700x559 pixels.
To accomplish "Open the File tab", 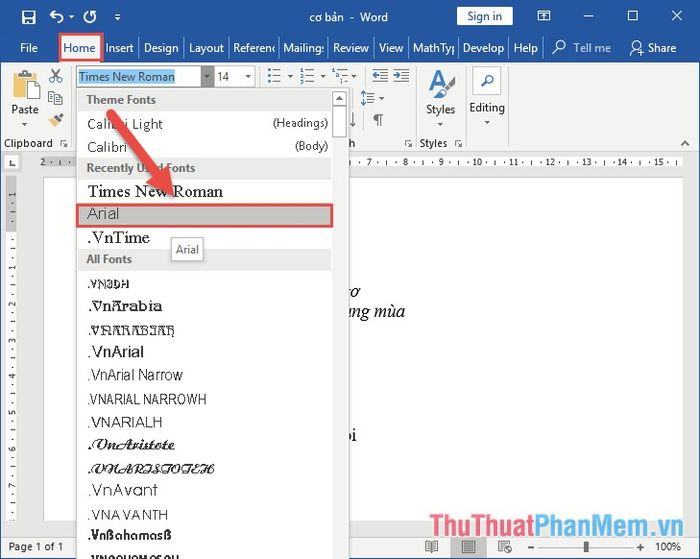I will 29,48.
